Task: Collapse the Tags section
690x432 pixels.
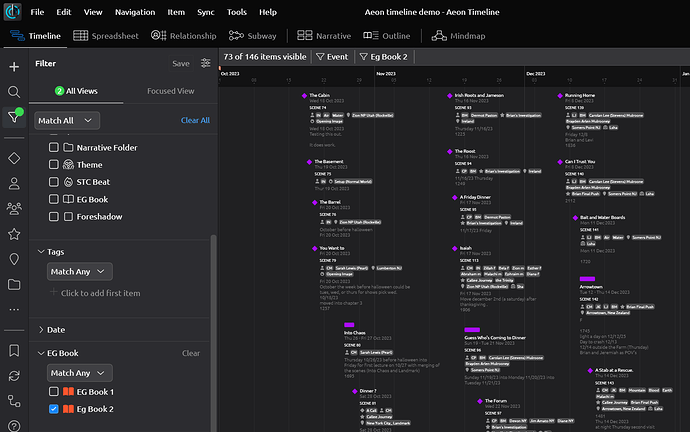Action: click(x=41, y=252)
